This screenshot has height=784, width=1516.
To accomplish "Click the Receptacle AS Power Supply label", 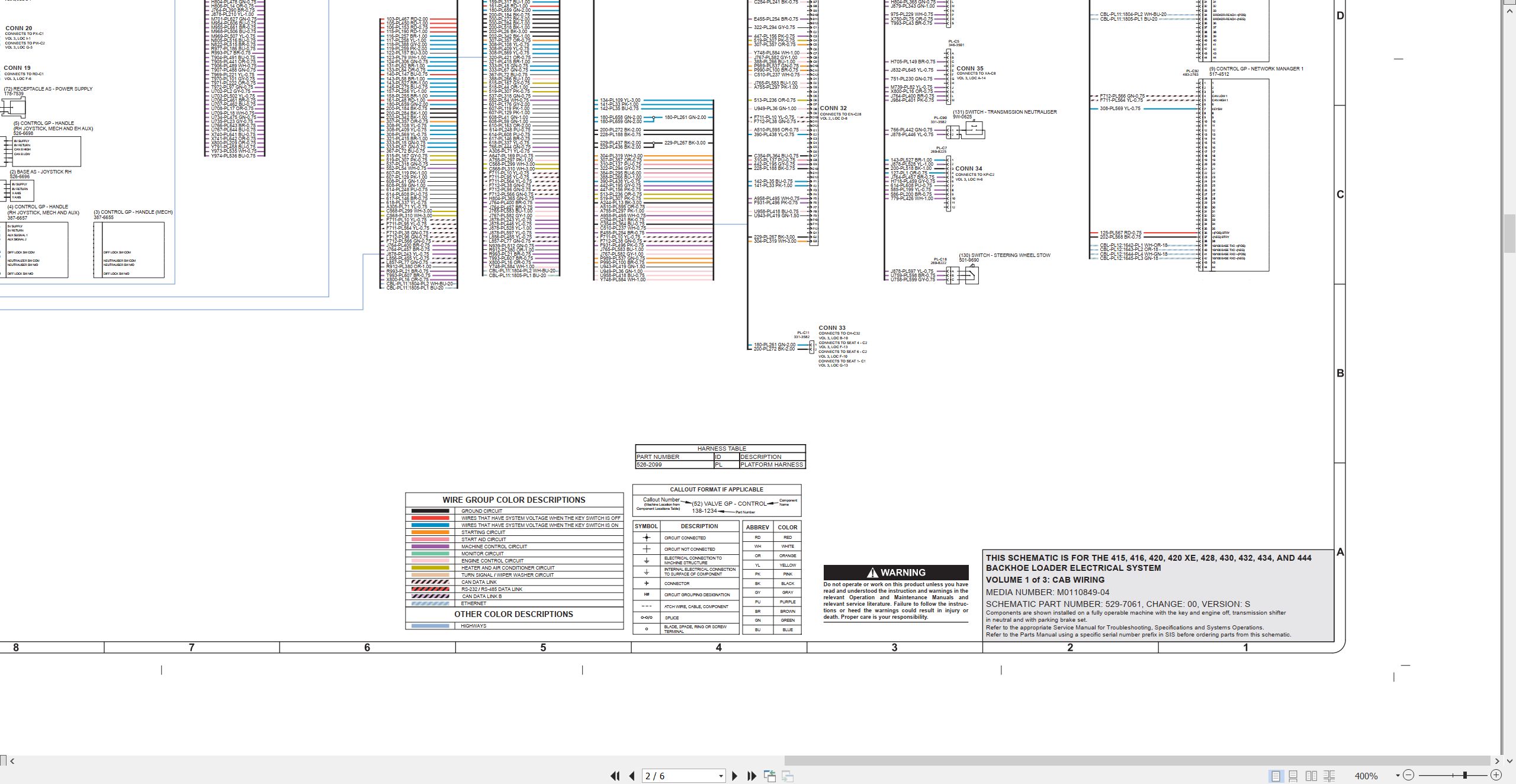I will click(48, 89).
